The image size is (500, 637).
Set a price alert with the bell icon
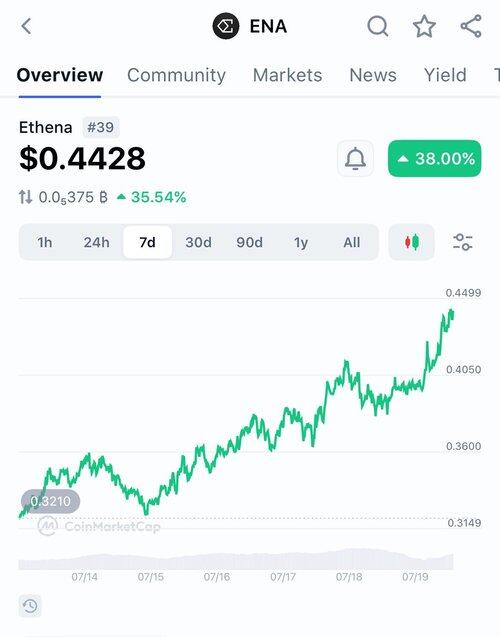point(355,158)
